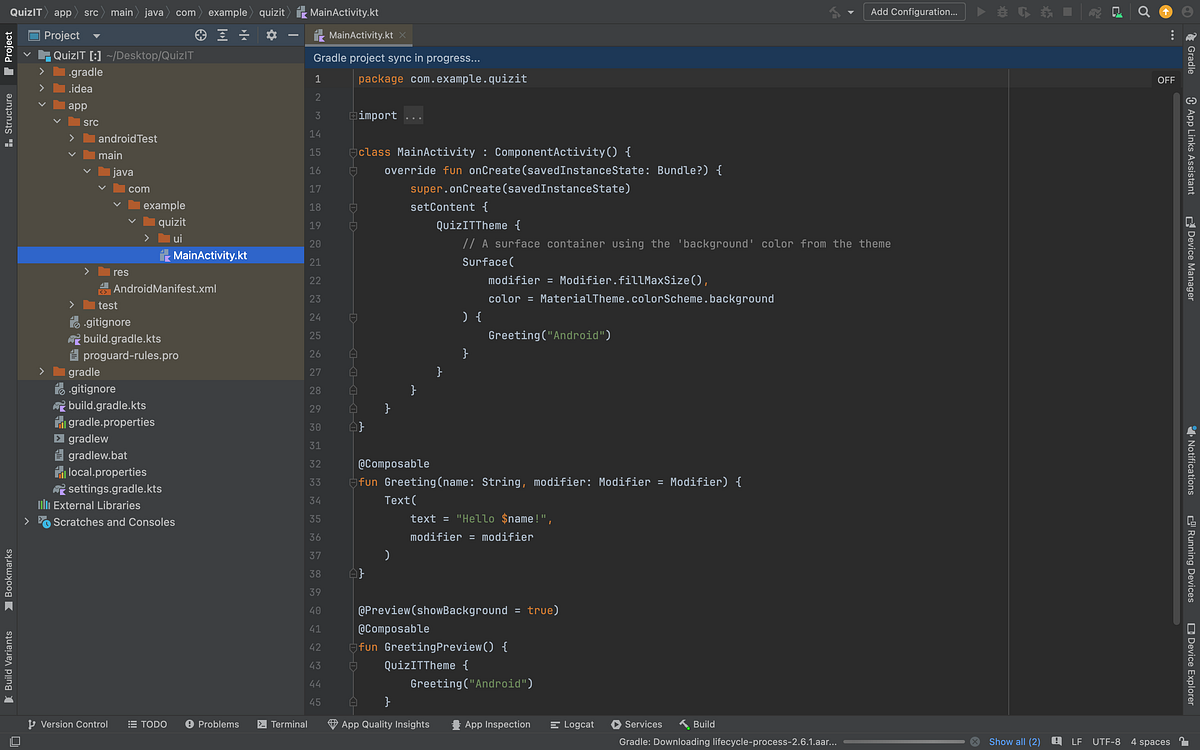The image size is (1200, 750).
Task: Open the Device Explorer panel
Action: (x=1190, y=670)
